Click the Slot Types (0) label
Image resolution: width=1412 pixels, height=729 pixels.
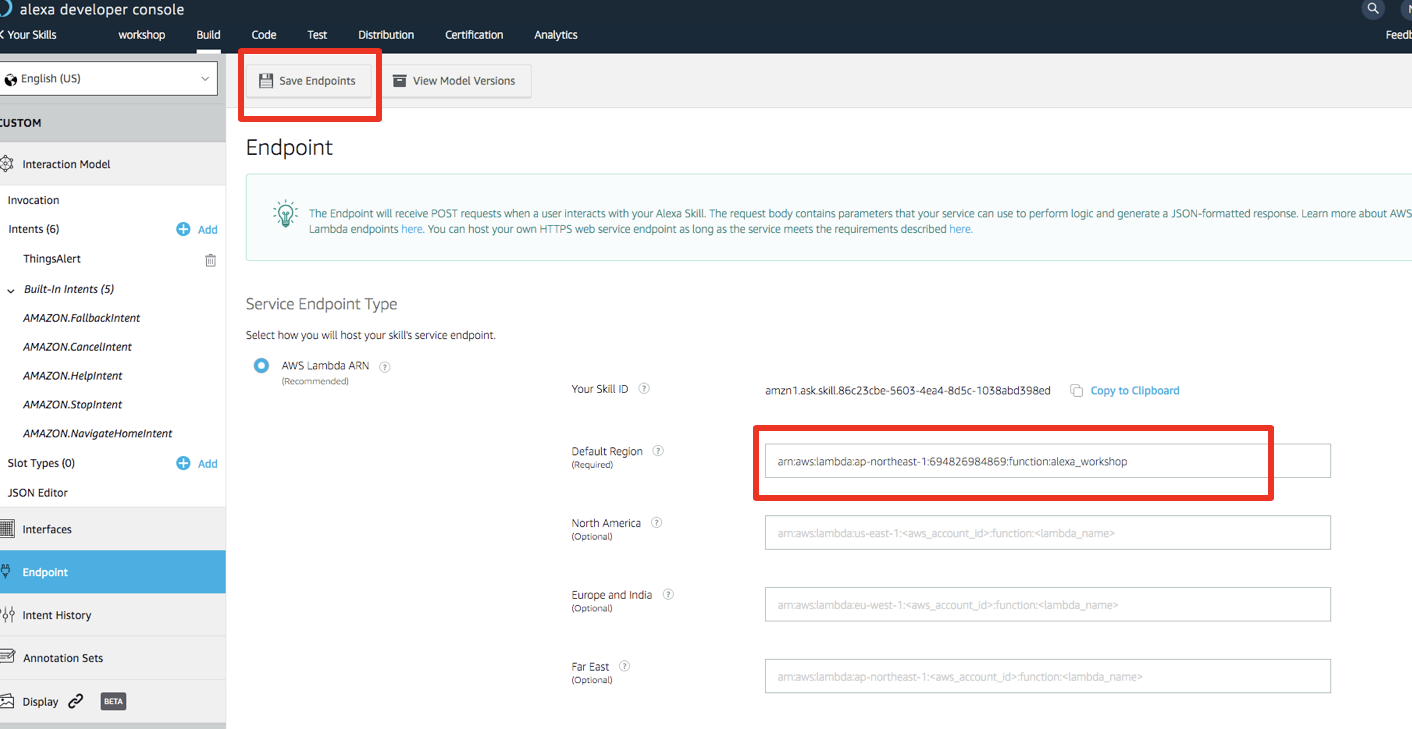click(41, 463)
